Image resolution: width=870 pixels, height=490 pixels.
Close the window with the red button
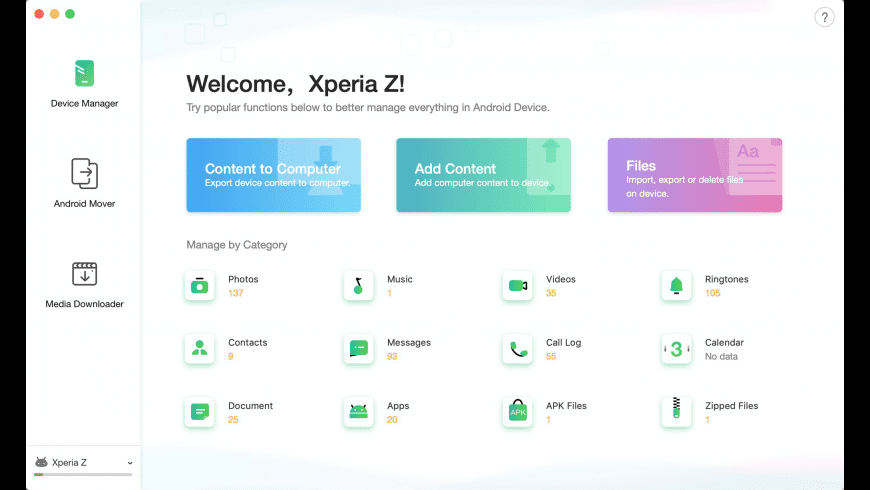[x=39, y=14]
